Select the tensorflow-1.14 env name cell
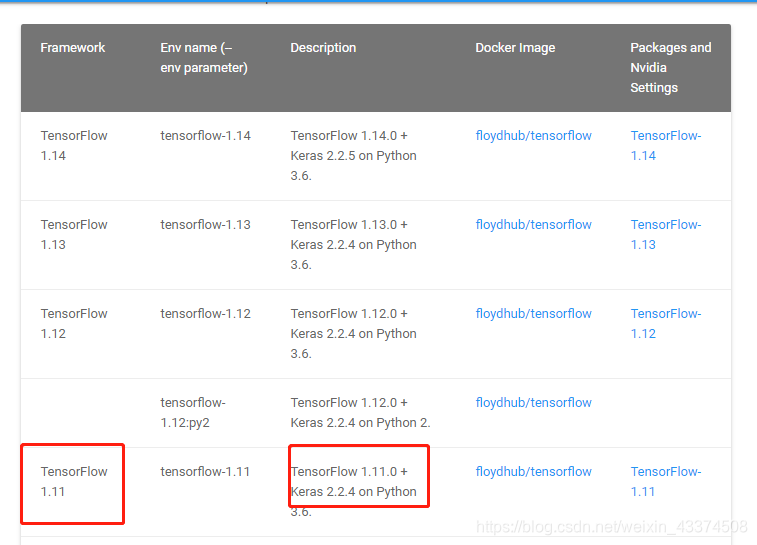The image size is (757, 545). point(205,136)
